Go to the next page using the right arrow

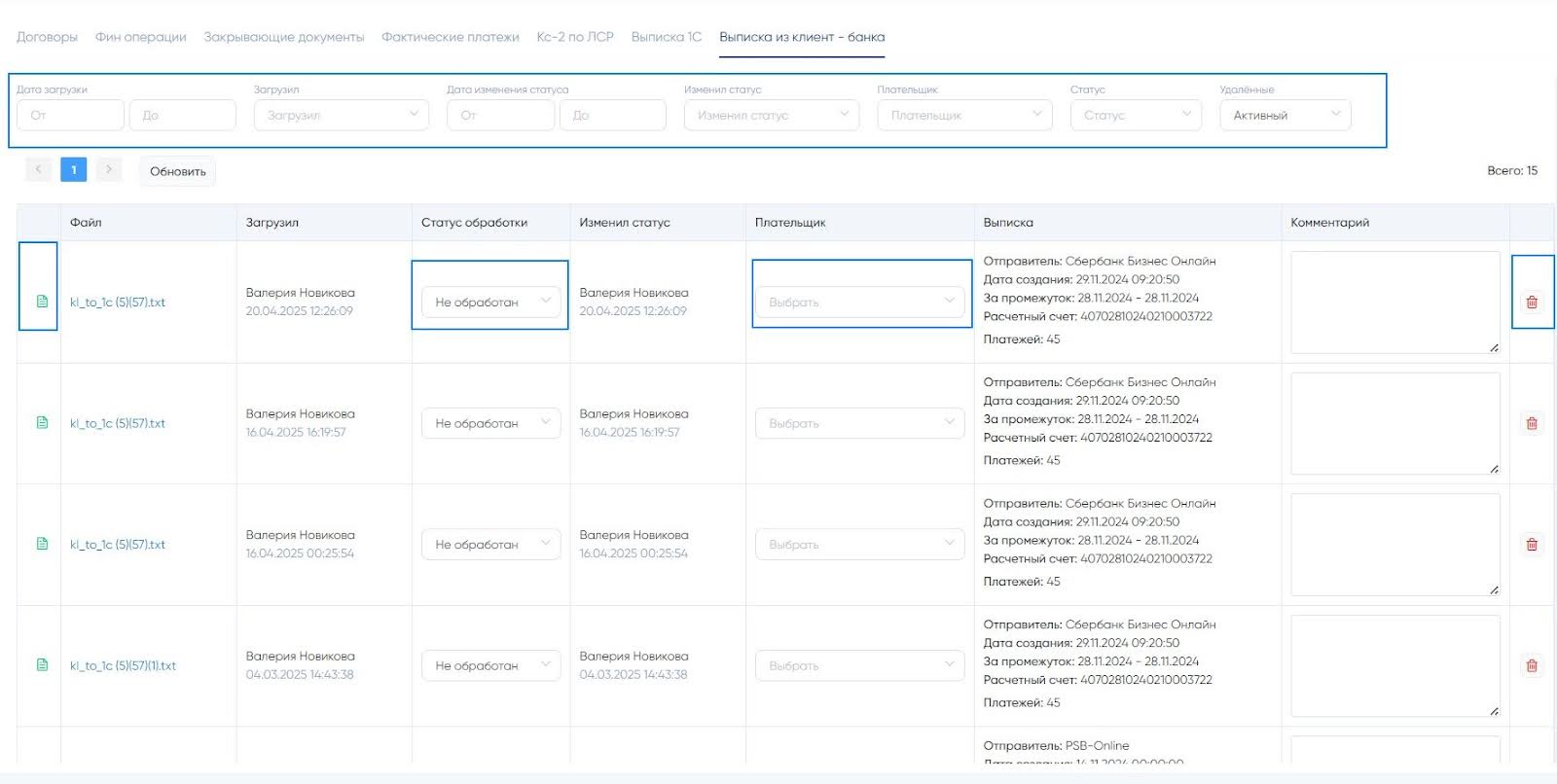point(109,169)
